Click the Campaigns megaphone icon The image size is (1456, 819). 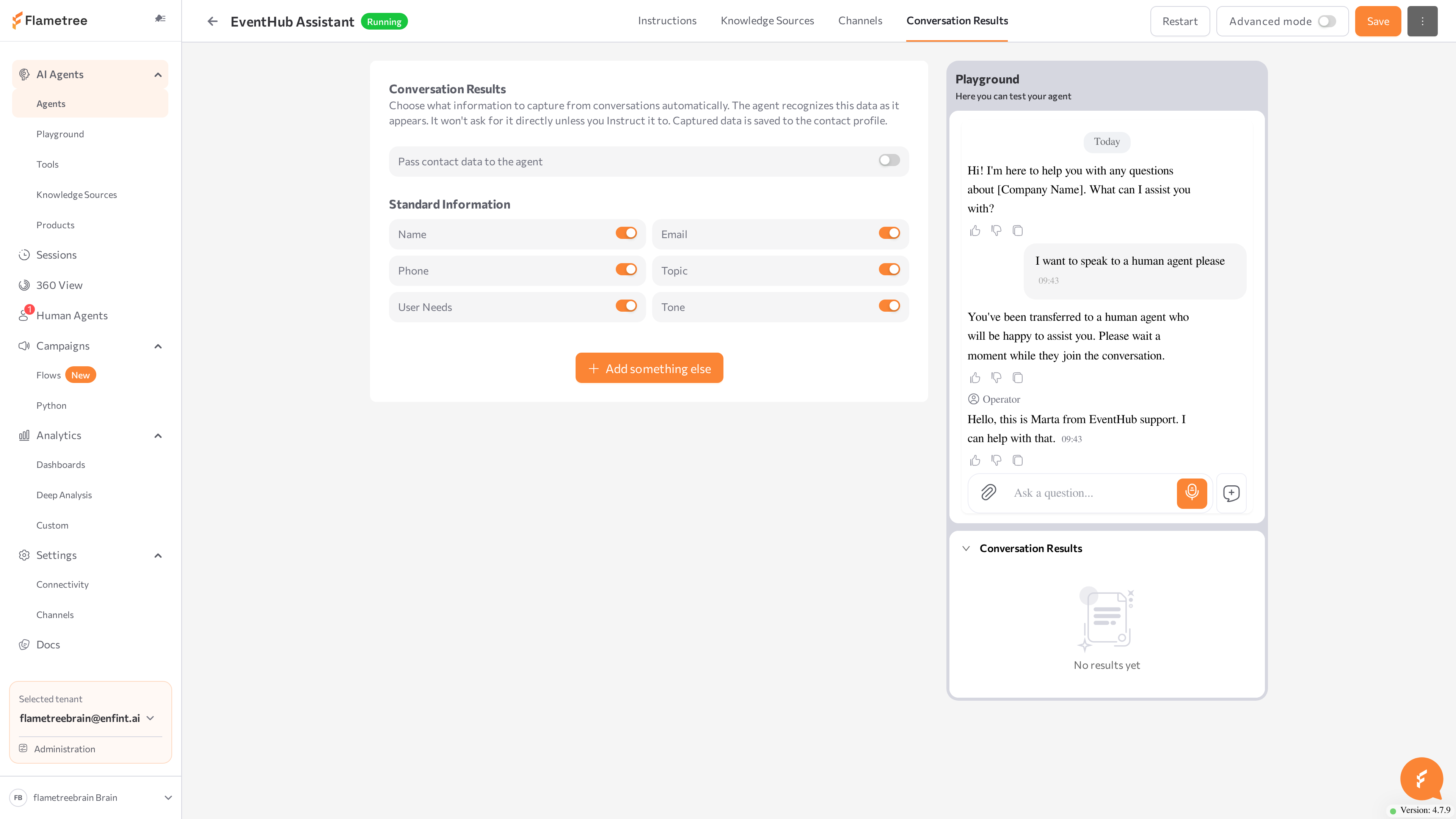click(x=24, y=346)
